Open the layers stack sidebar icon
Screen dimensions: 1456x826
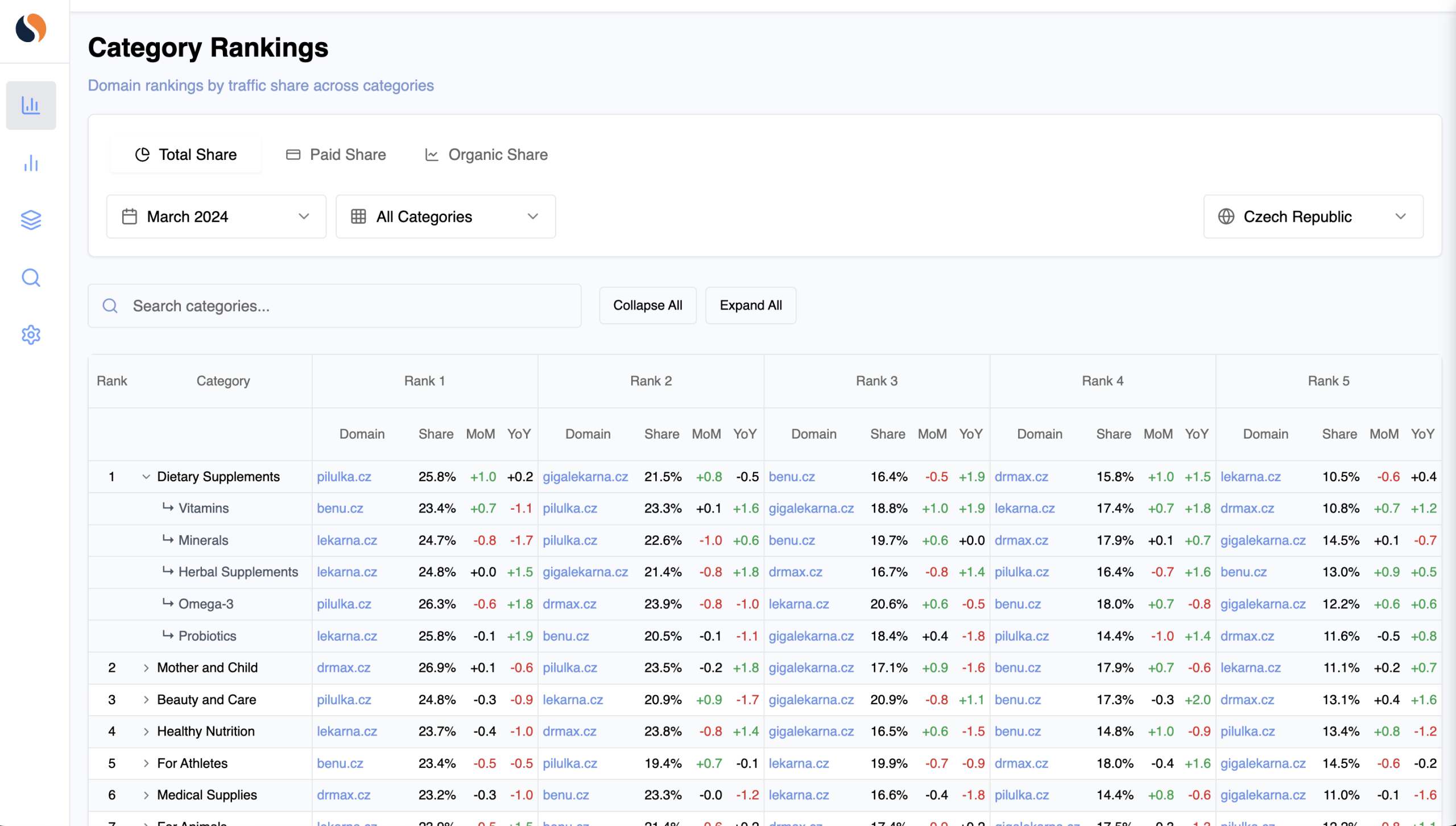pyautogui.click(x=31, y=220)
